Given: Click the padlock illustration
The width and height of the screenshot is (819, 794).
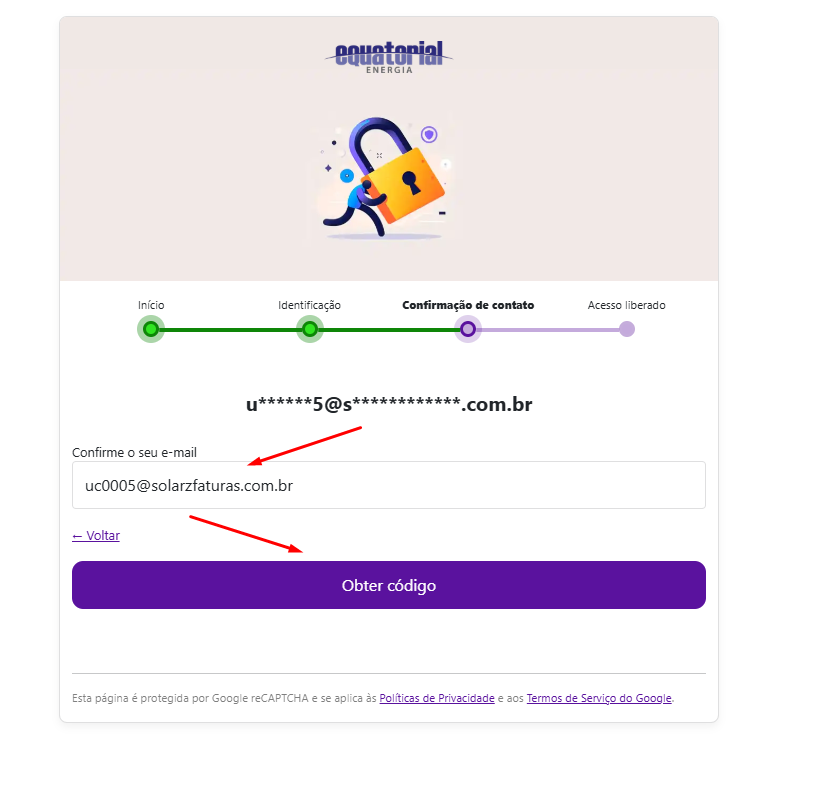Looking at the screenshot, I should click(384, 177).
